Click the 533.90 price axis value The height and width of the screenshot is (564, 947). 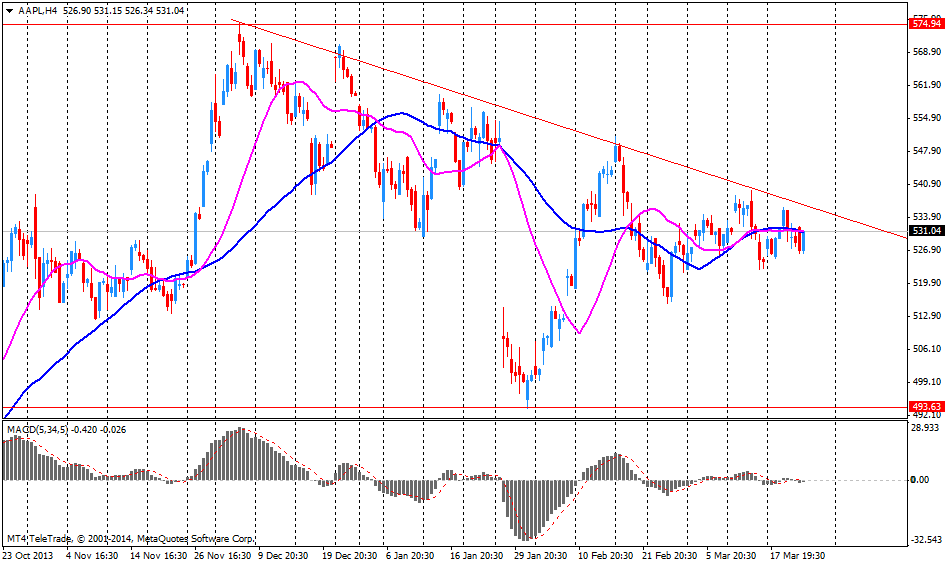[x=927, y=216]
